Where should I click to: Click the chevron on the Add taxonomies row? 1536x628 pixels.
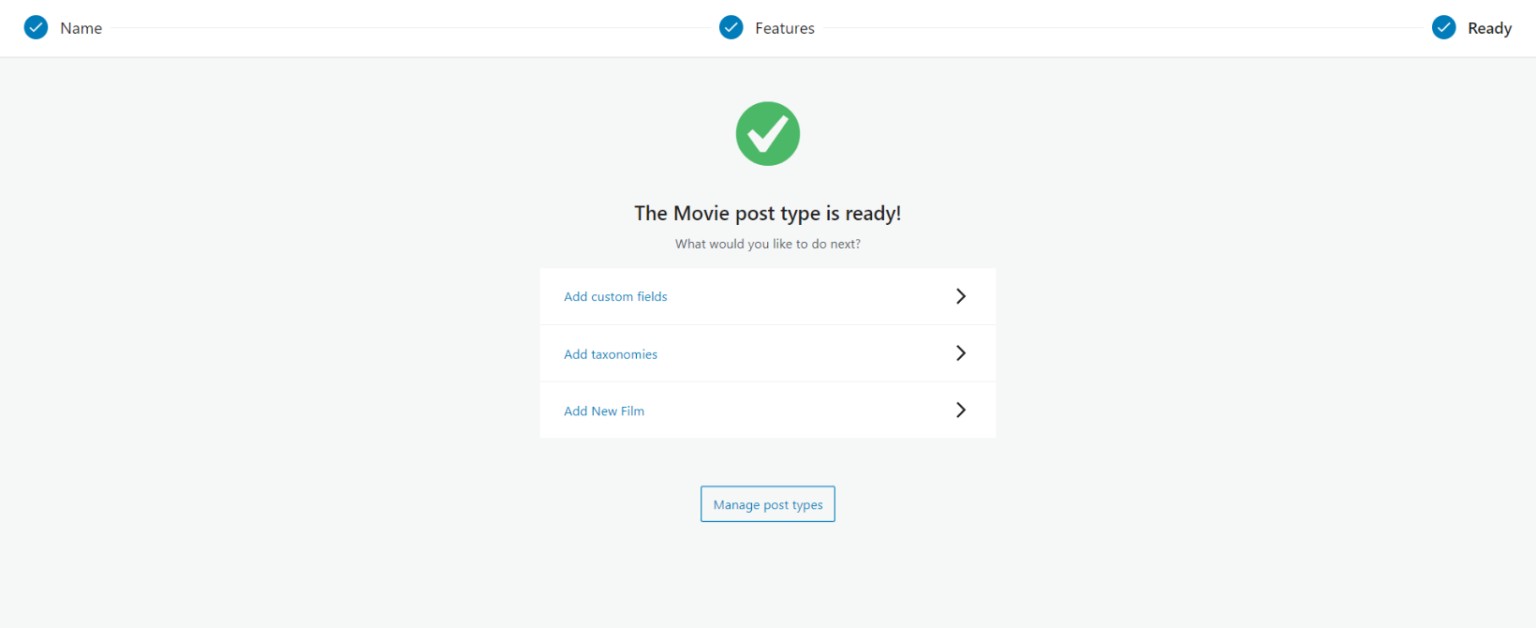tap(961, 353)
